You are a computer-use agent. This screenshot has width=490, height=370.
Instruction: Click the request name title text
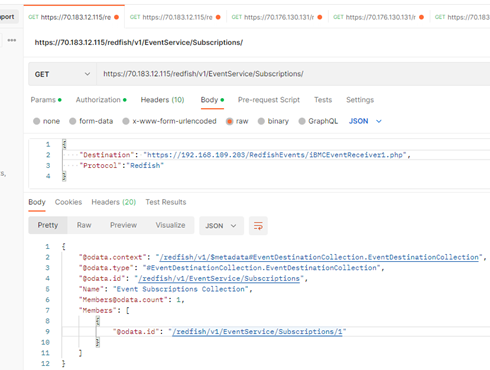tap(139, 43)
